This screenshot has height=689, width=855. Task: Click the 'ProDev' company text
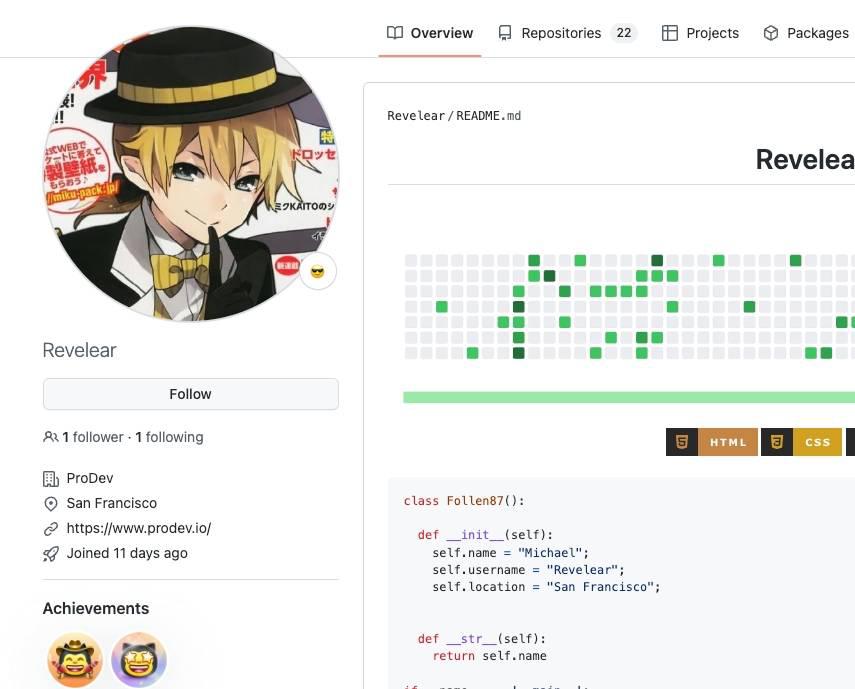pyautogui.click(x=90, y=478)
